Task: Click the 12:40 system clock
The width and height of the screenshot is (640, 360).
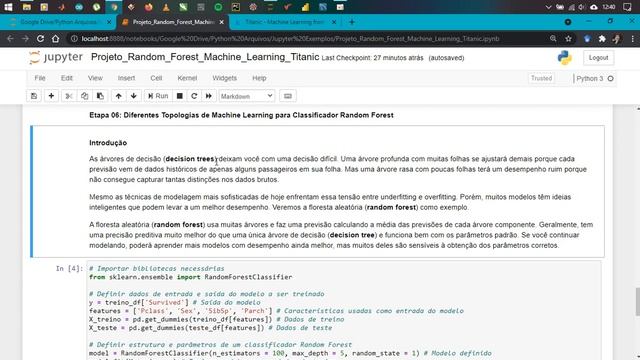Action: click(609, 7)
